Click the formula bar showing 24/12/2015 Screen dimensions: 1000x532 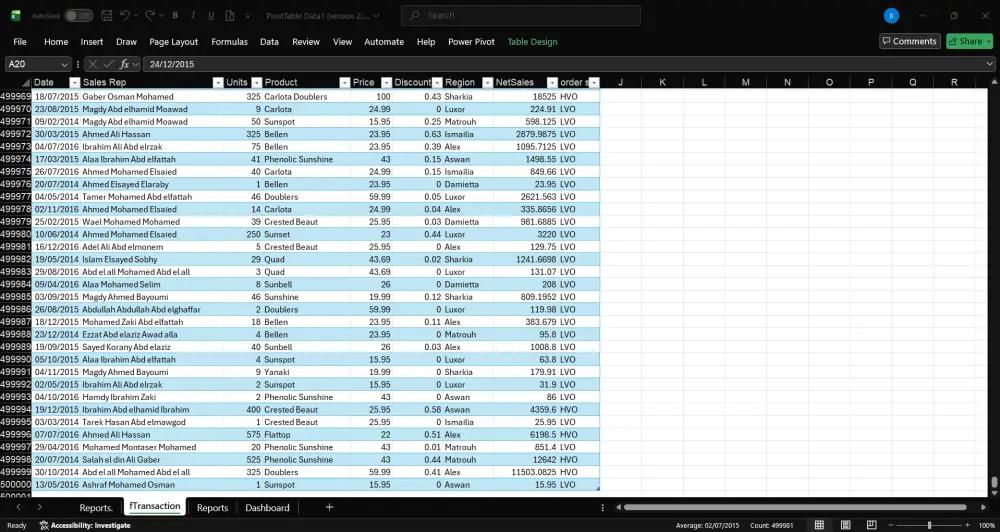tap(564, 64)
